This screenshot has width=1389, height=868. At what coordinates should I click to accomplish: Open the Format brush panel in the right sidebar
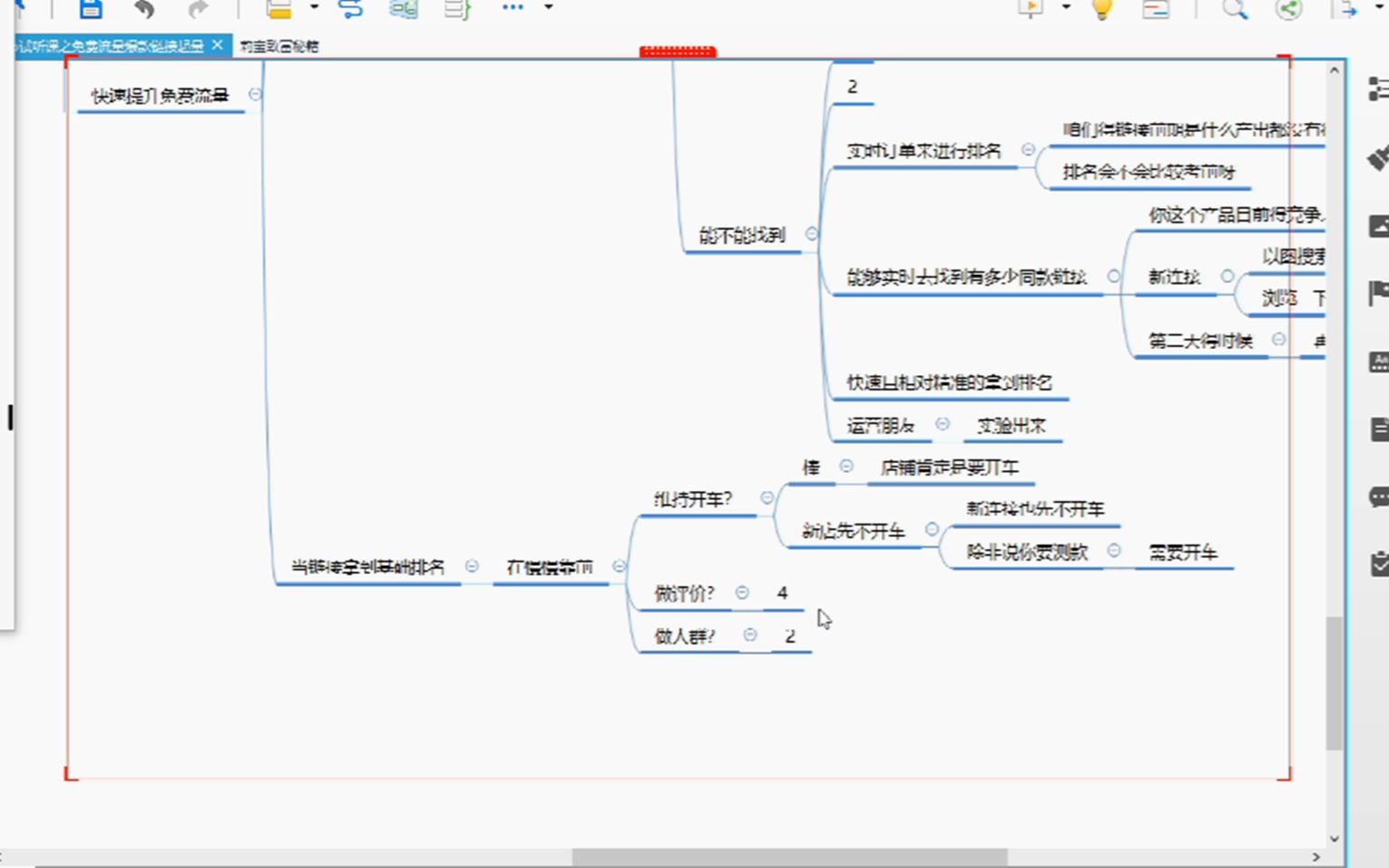(x=1378, y=157)
